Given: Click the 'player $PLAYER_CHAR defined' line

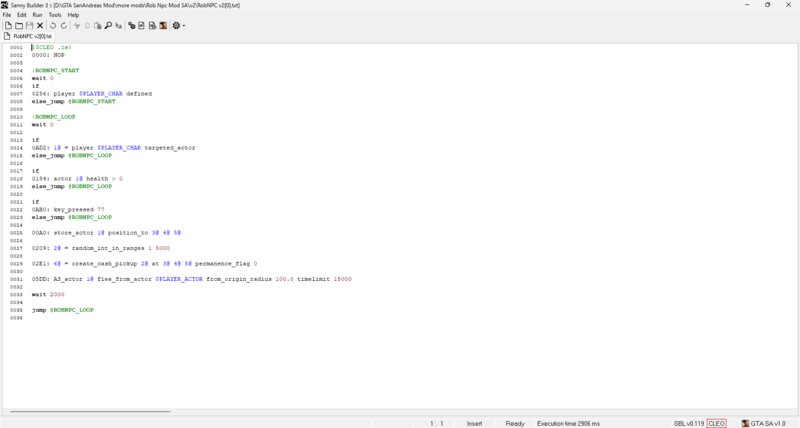Looking at the screenshot, I should point(92,94).
